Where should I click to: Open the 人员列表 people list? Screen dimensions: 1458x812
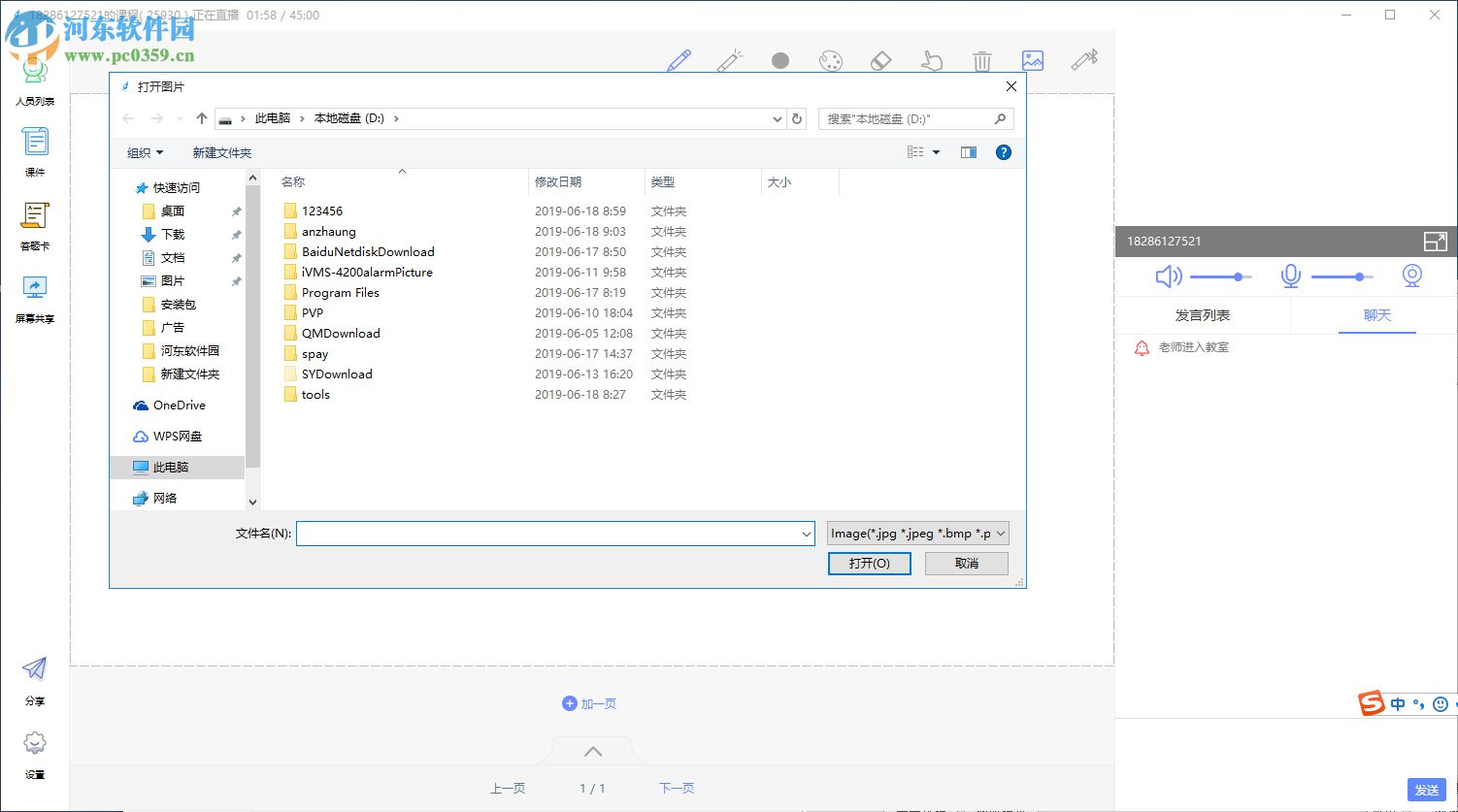click(35, 81)
